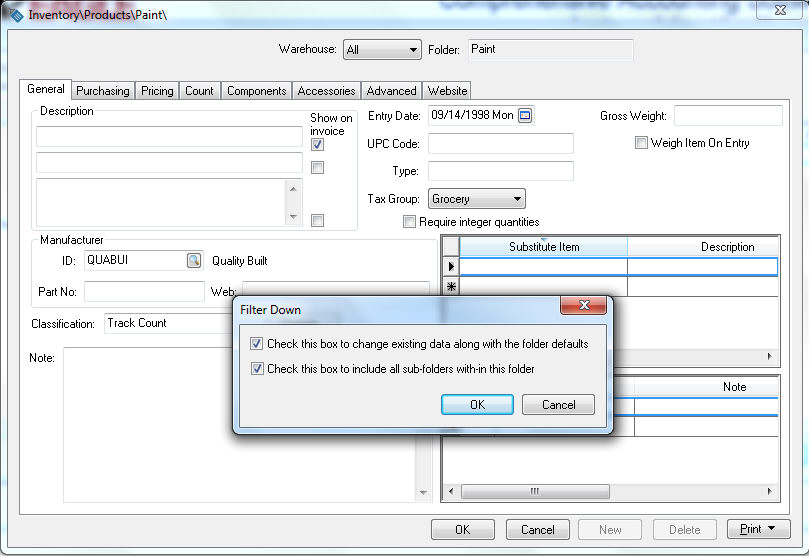Expand the Warehouse dropdown
Viewport: 809px width, 556px height.
click(x=413, y=50)
